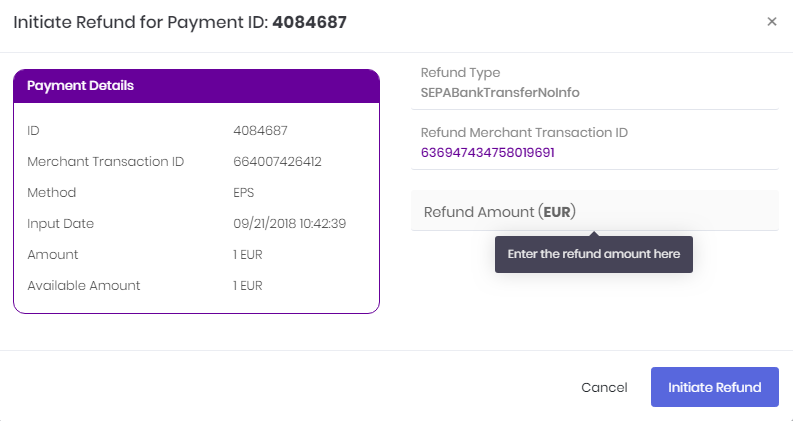The width and height of the screenshot is (793, 421).
Task: Click the Method value EPS
Action: click(x=243, y=193)
